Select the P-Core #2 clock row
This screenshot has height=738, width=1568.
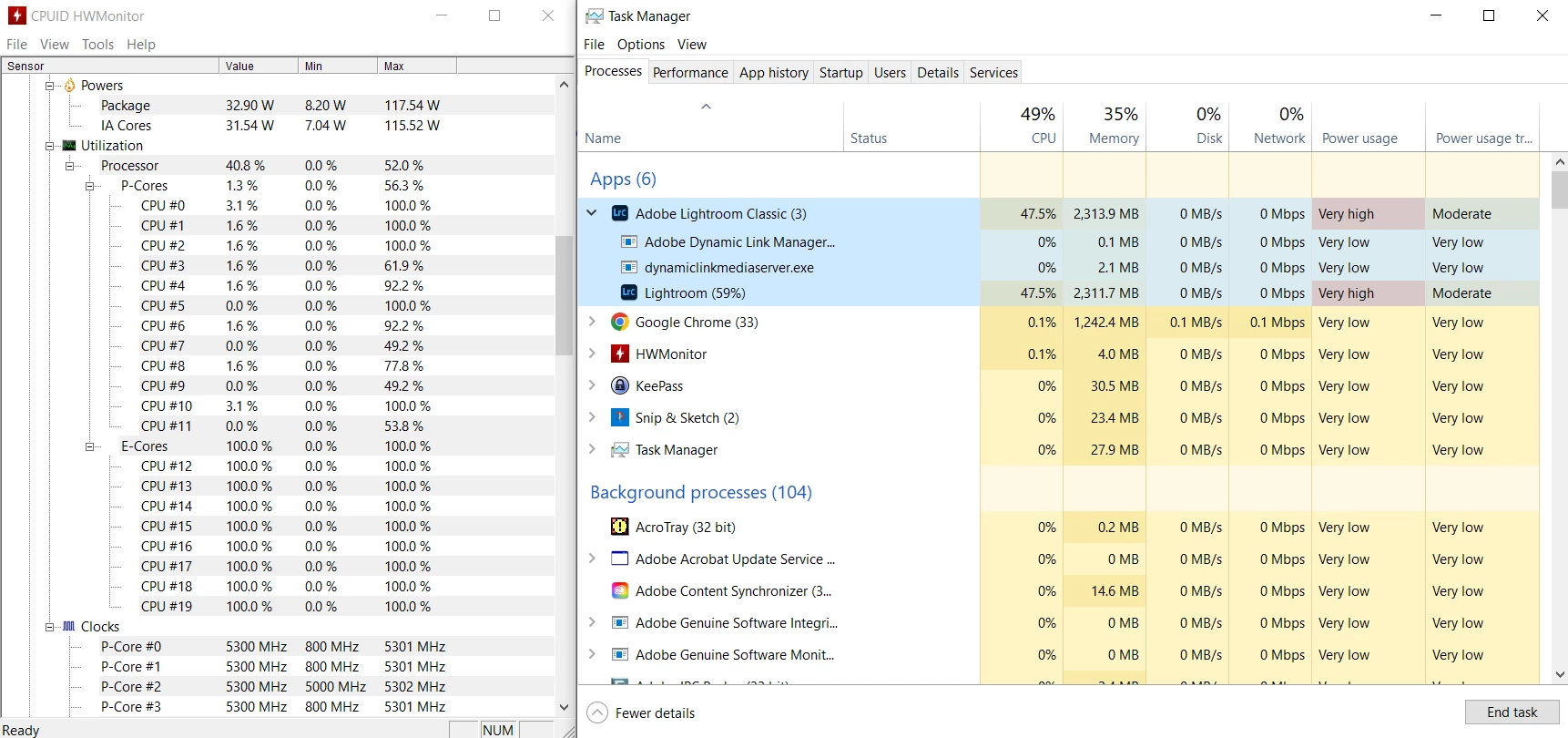(279, 687)
